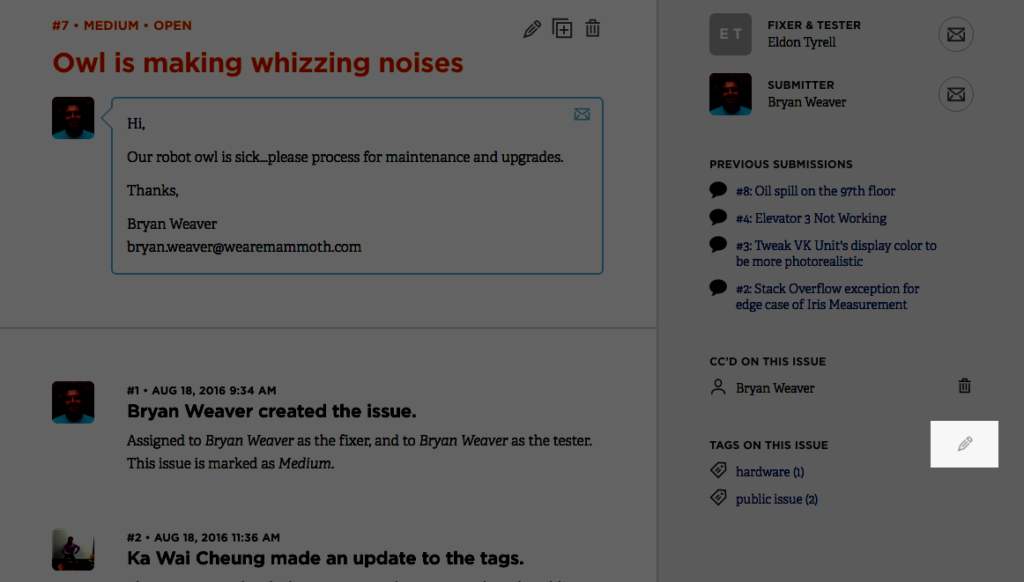Email Eldon Tyrell via envelope button
The height and width of the screenshot is (582, 1024).
pos(956,35)
